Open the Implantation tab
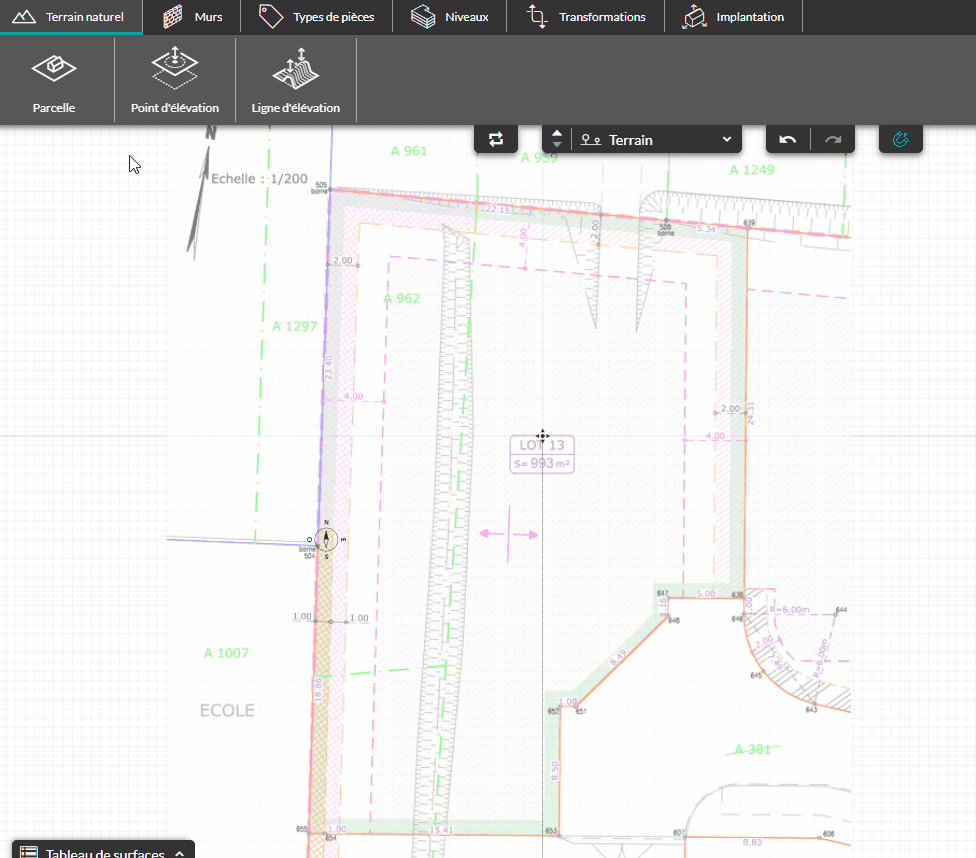The image size is (976, 858). (733, 17)
